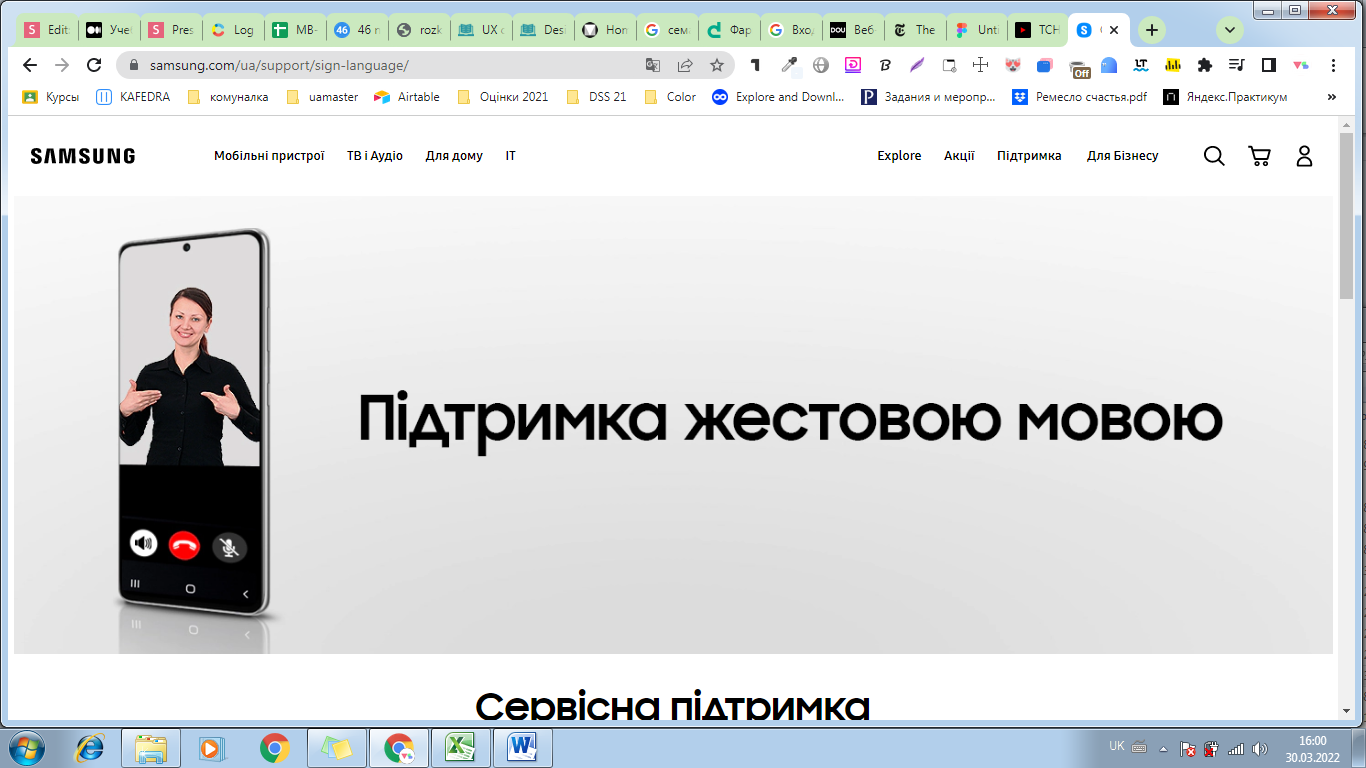
Task: Open the Windows Start button
Action: tap(29, 748)
